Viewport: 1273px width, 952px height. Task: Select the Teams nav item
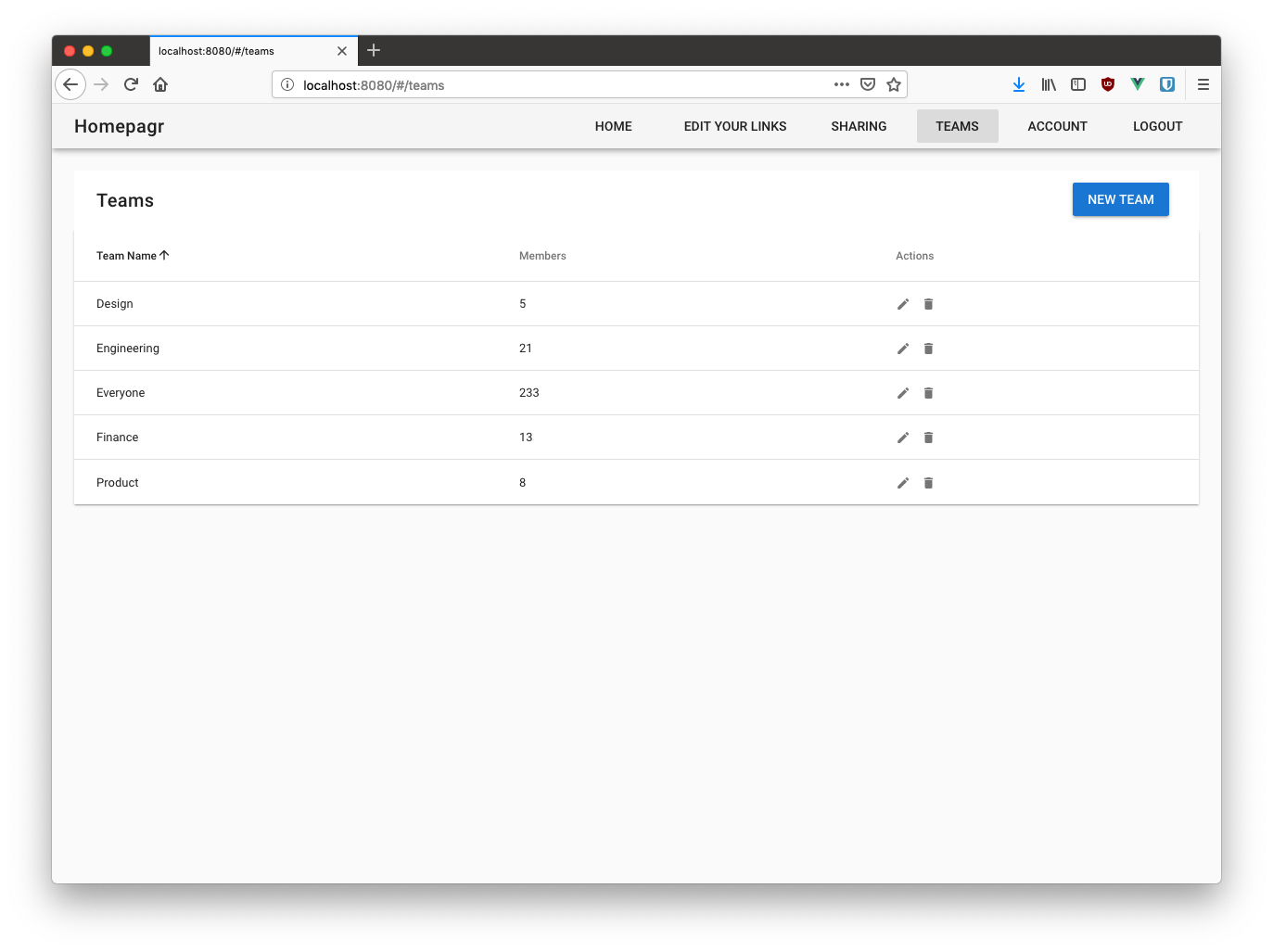coord(958,126)
